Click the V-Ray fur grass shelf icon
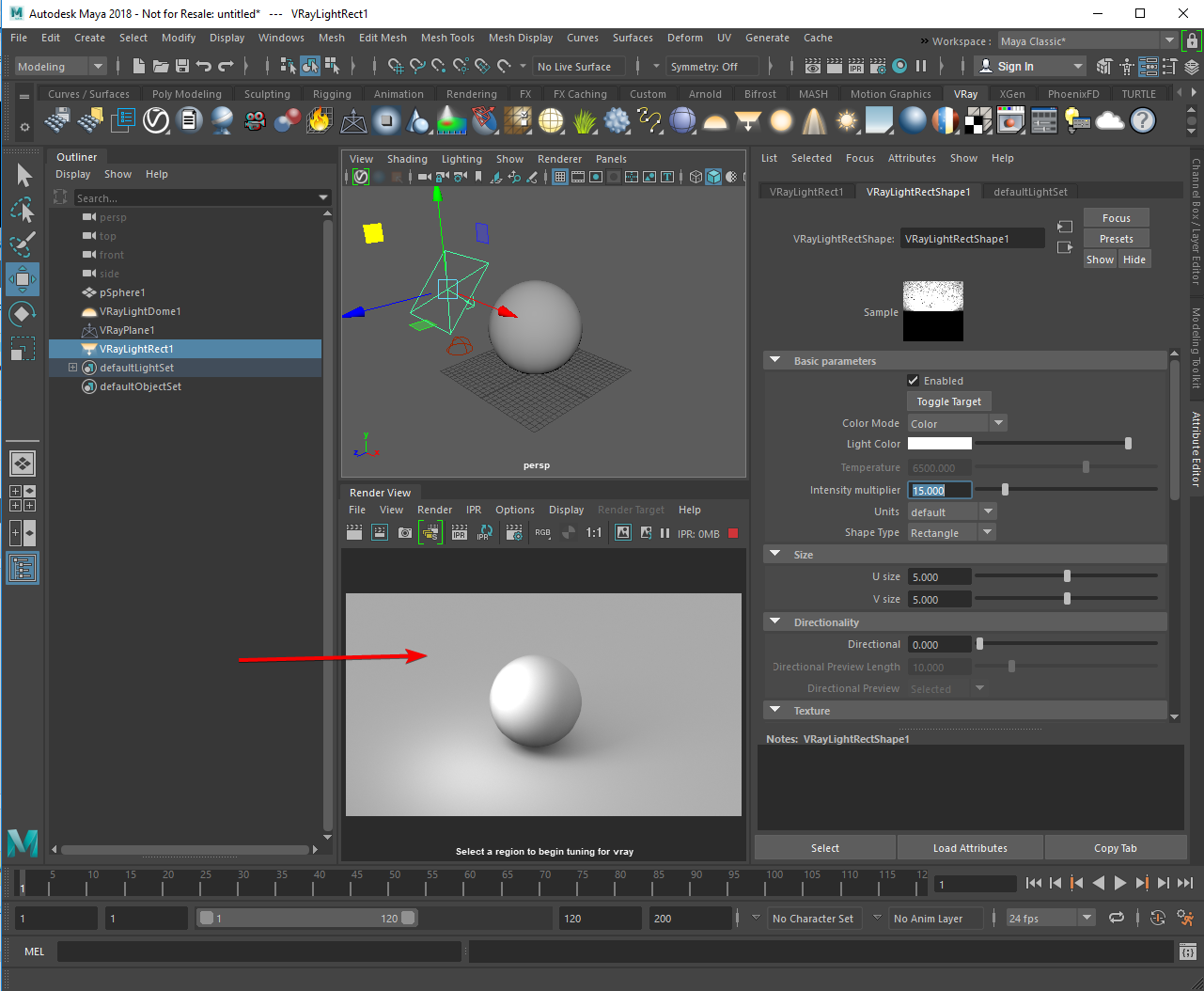Image resolution: width=1204 pixels, height=991 pixels. tap(584, 121)
